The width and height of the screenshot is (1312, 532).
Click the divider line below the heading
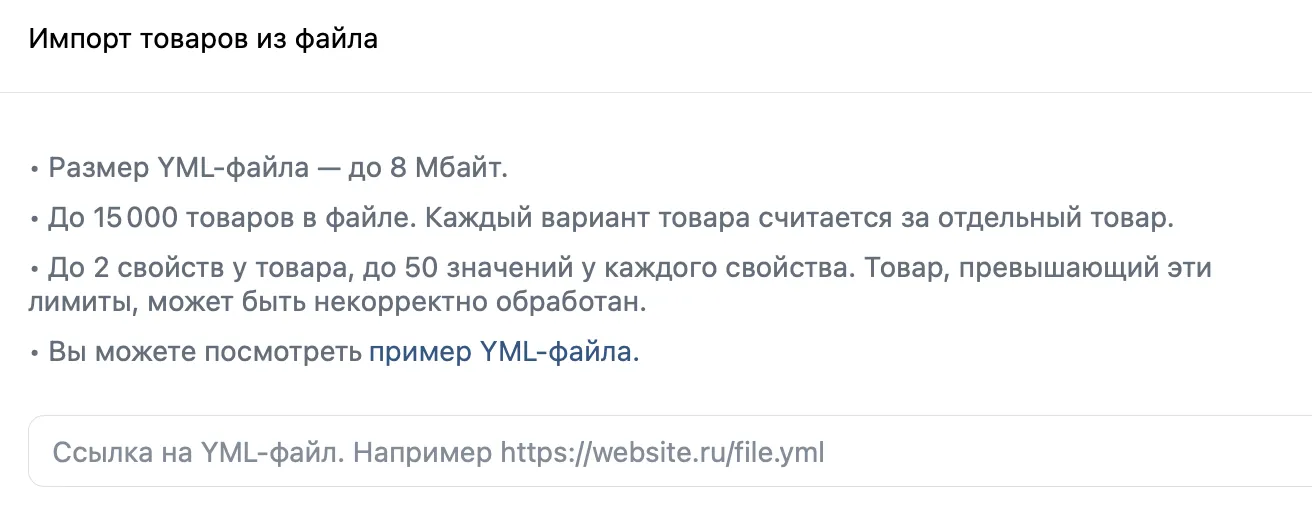tap(656, 92)
